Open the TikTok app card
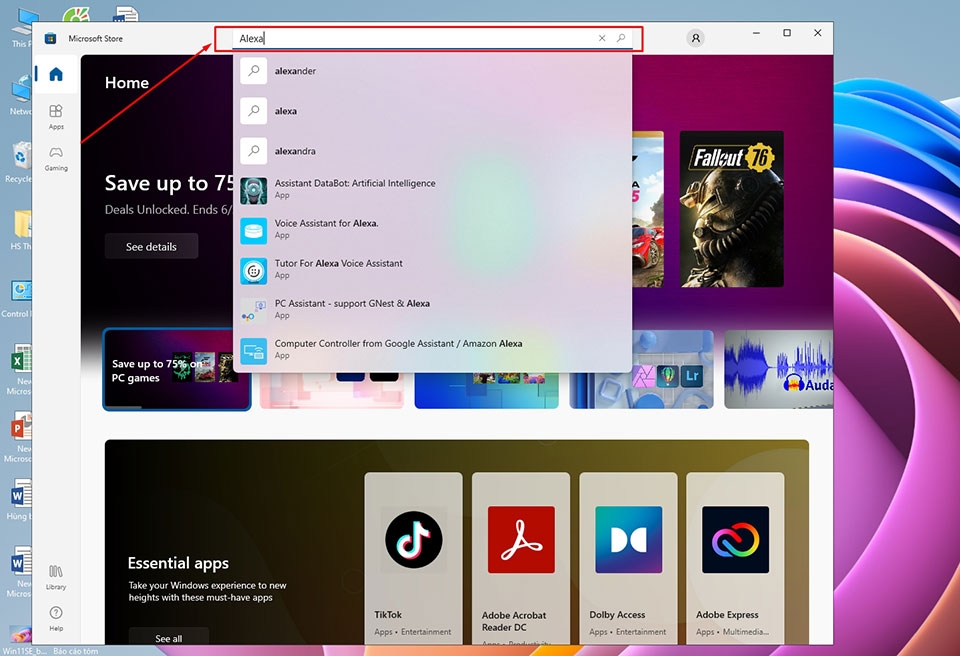Viewport: 960px width, 656px height. [x=414, y=545]
